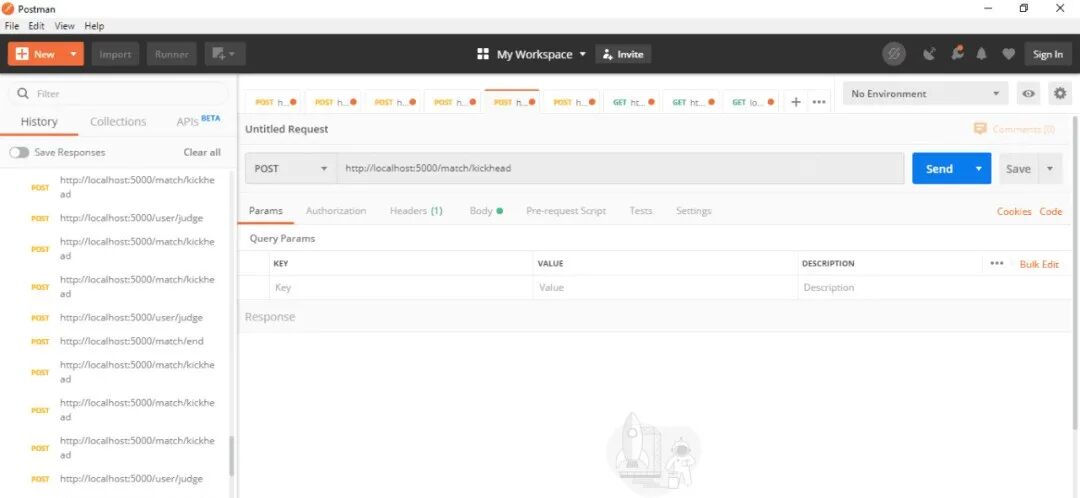This screenshot has width=1080, height=498.
Task: Open the APIs BETA tab
Action: 198,121
